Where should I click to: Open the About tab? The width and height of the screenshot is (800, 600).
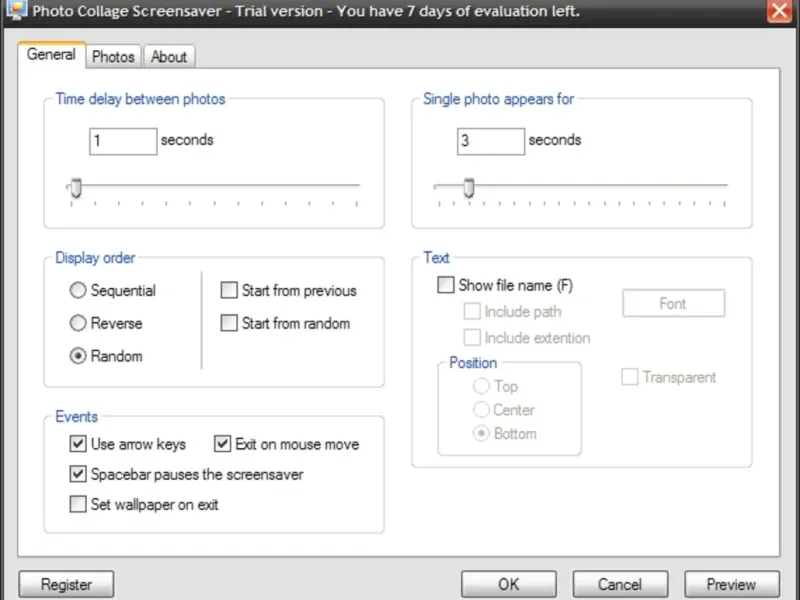168,57
